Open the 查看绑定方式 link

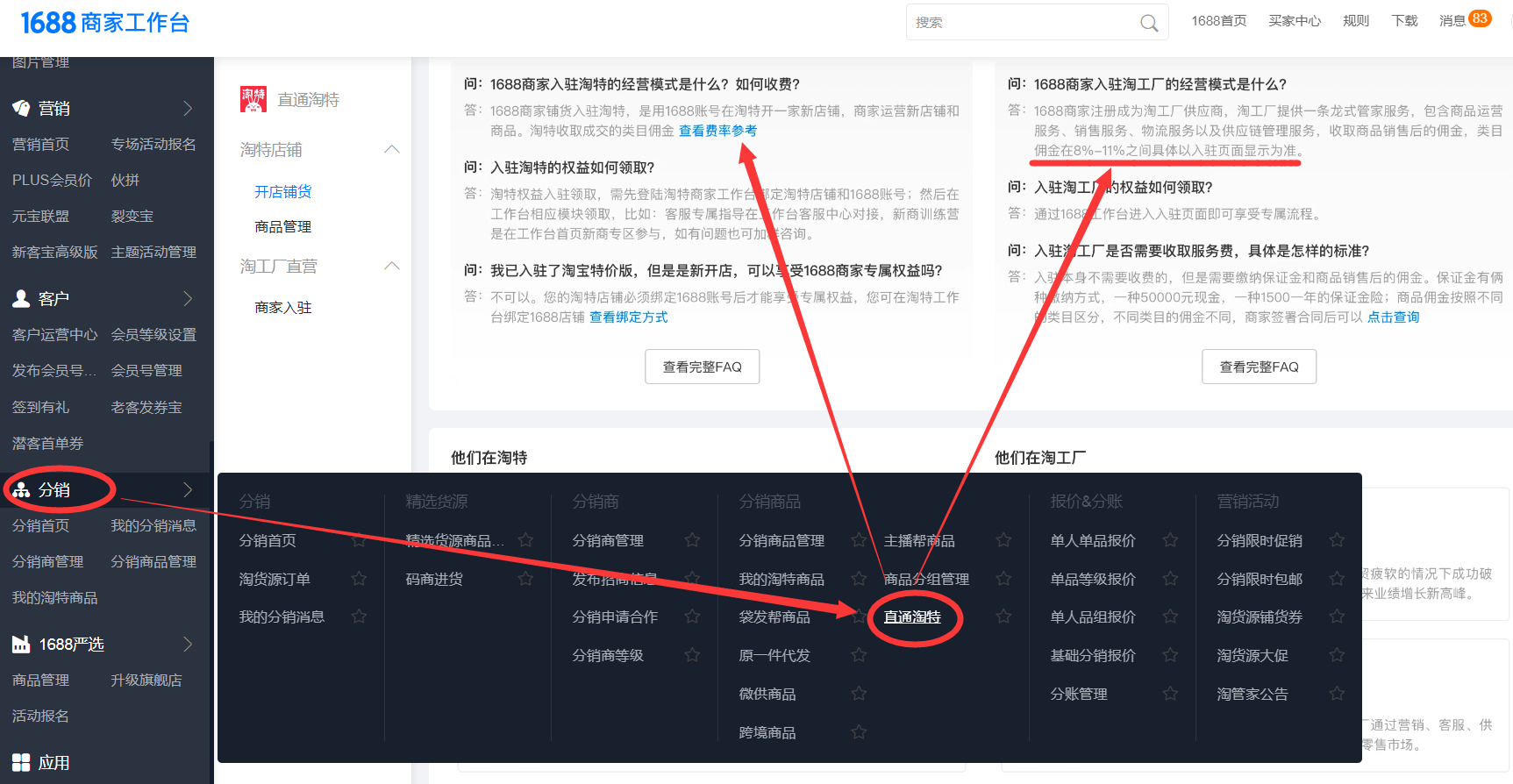[x=628, y=317]
